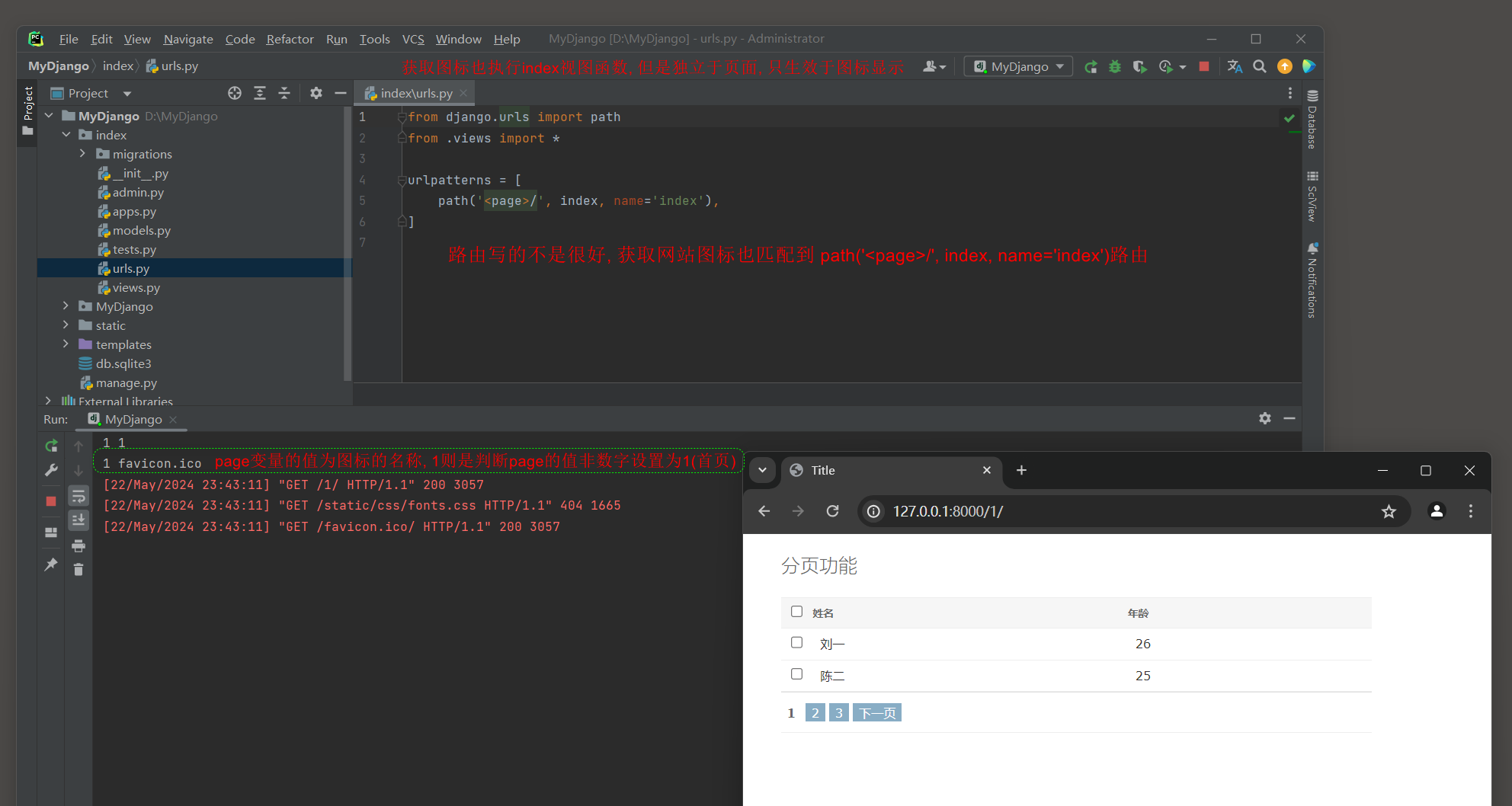Open the Profile run icon
The image size is (1512, 806).
click(1166, 67)
